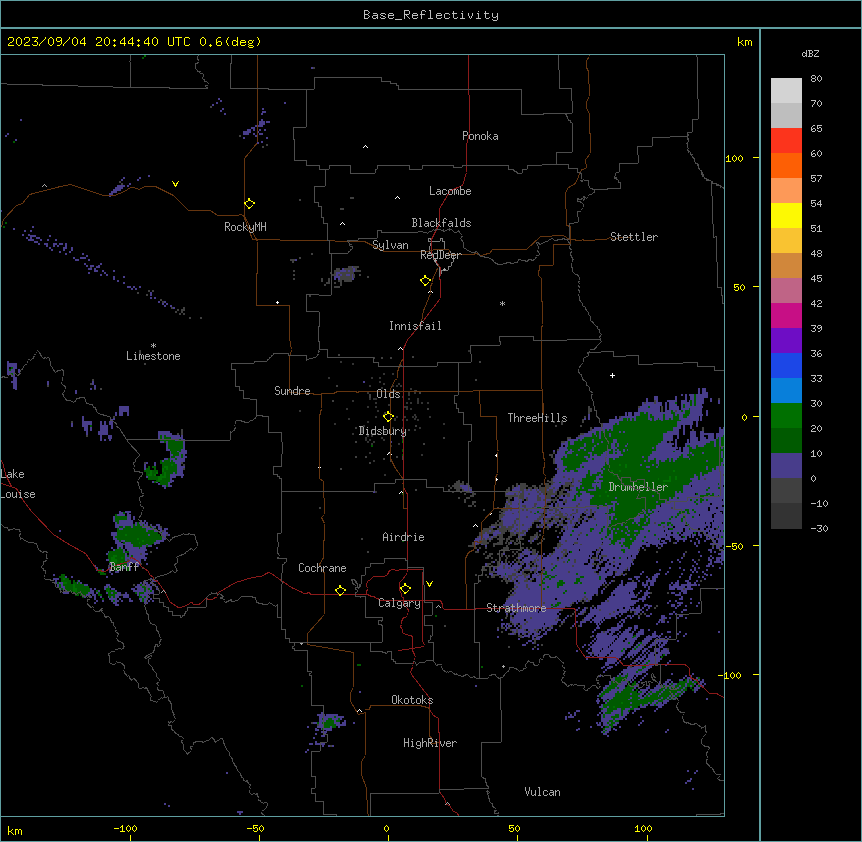Click the yellow diamond marker below Cochrane
This screenshot has height=842, width=862.
click(340, 590)
